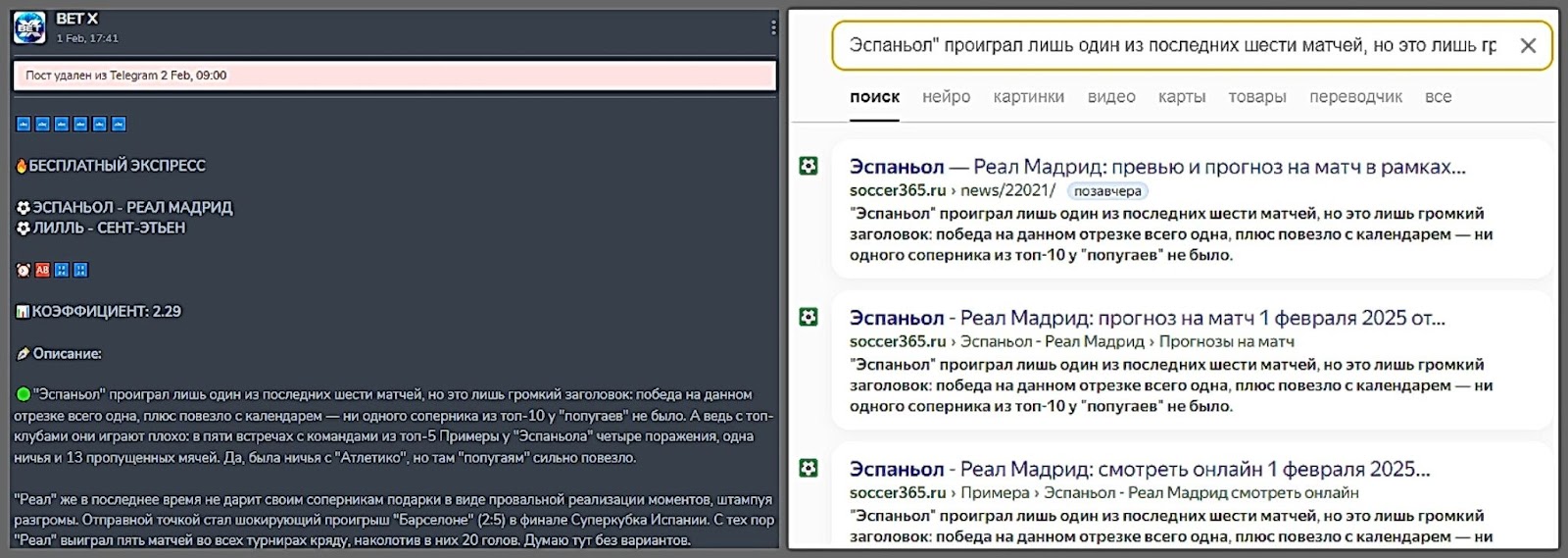Open the Переводчик tab
Screen dimensions: 1568x558
click(x=1355, y=97)
